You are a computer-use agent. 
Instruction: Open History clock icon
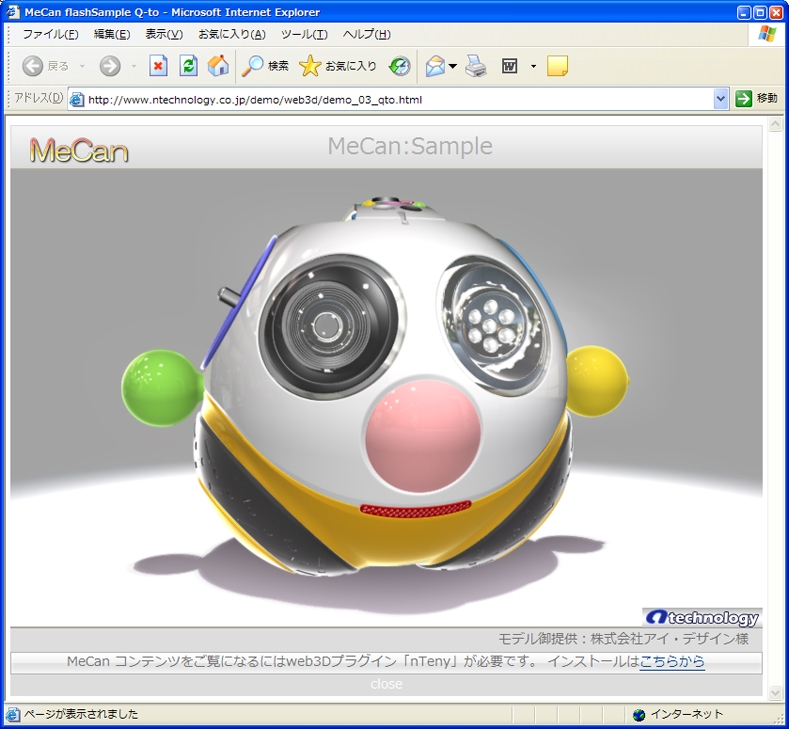coord(400,66)
